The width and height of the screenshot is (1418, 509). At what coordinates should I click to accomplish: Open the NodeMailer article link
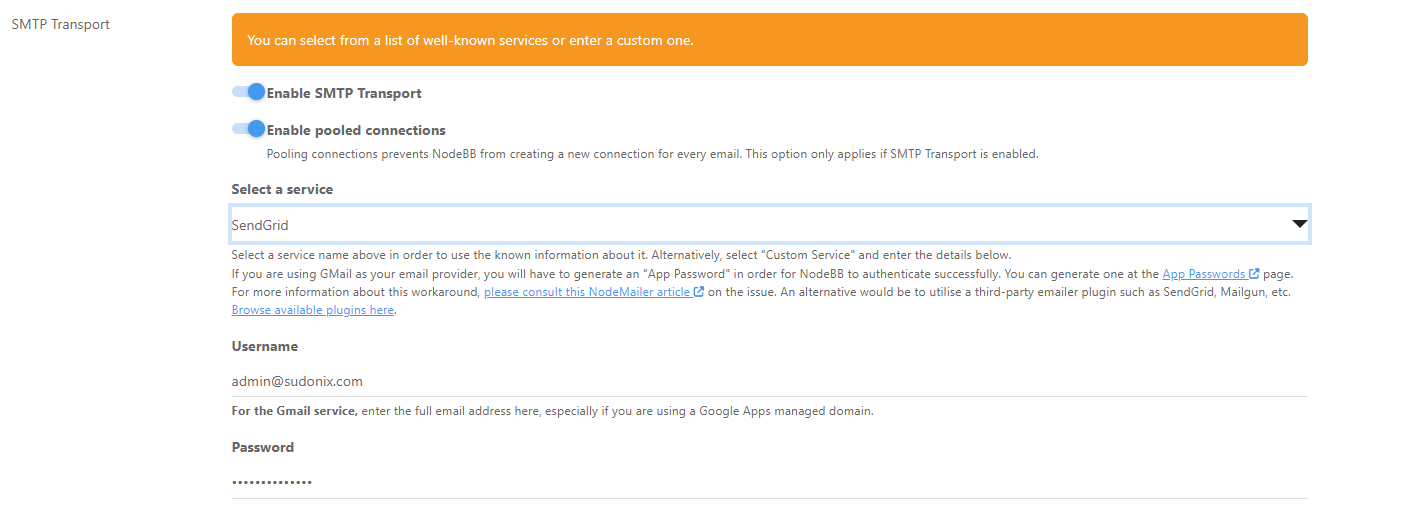[x=587, y=292]
